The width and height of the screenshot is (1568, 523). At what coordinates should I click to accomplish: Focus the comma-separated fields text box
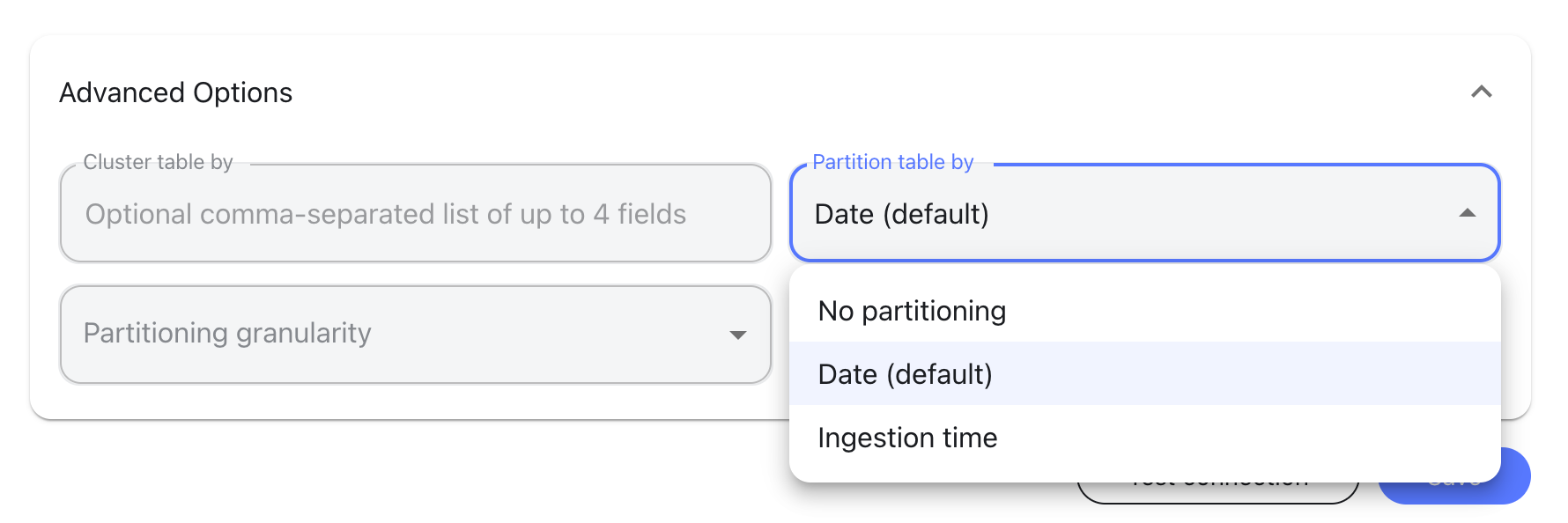[414, 213]
